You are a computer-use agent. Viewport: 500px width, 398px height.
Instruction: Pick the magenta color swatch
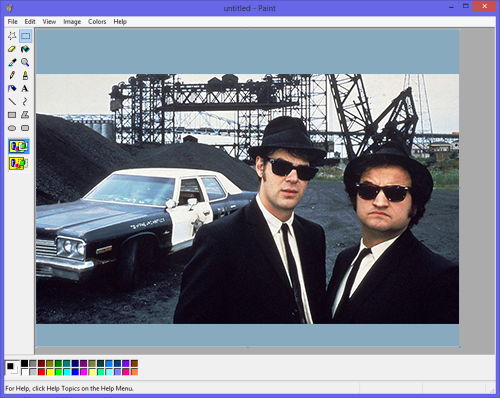click(x=84, y=372)
